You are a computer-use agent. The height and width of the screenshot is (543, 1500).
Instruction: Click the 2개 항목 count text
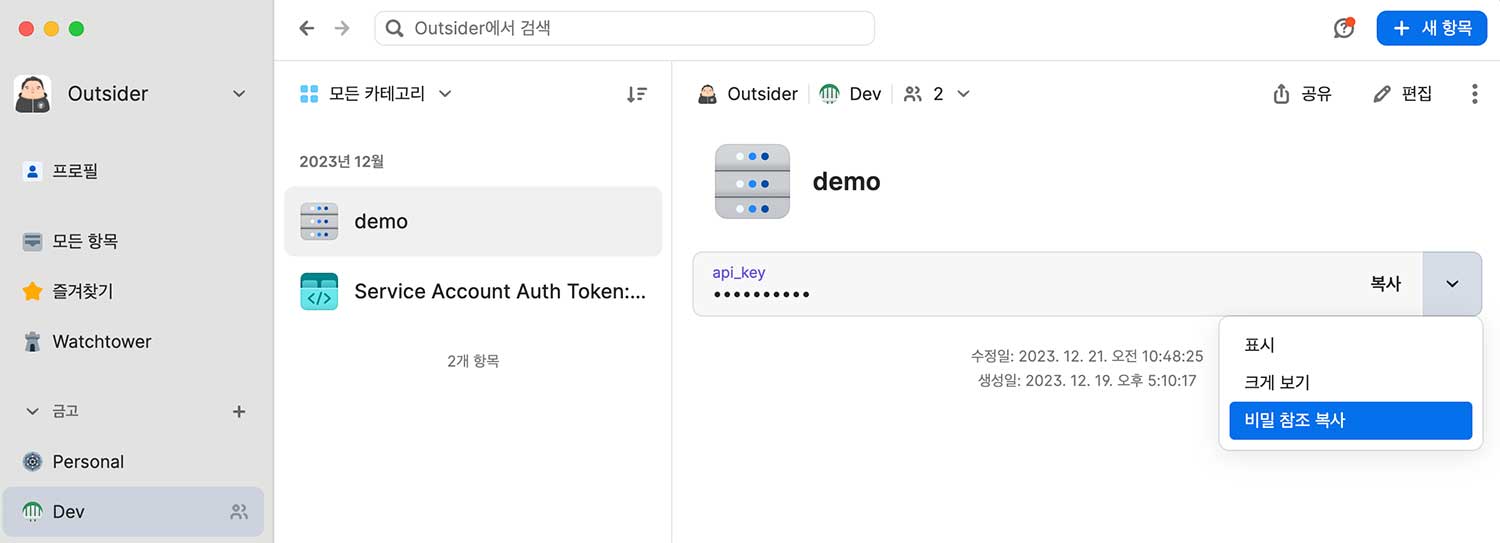pos(473,361)
